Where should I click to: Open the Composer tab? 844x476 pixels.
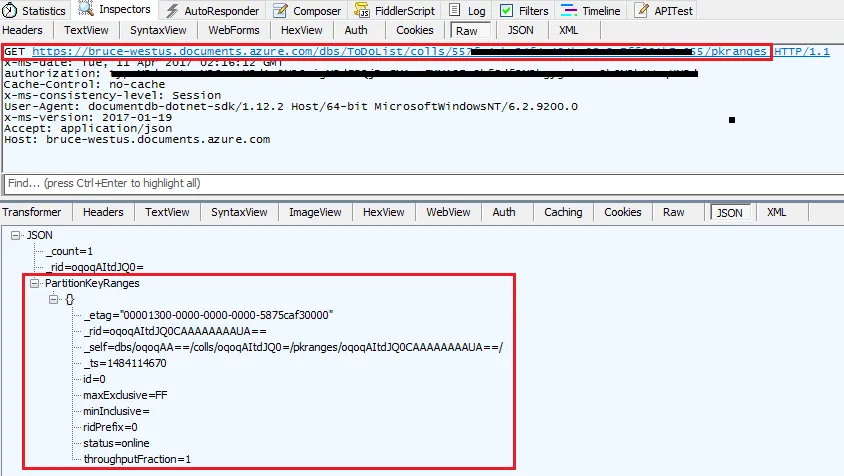pos(307,10)
